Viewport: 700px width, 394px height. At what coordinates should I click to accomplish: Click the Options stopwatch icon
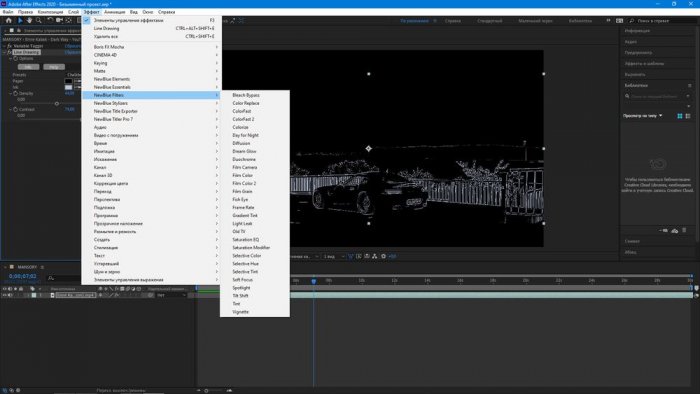click(16, 58)
